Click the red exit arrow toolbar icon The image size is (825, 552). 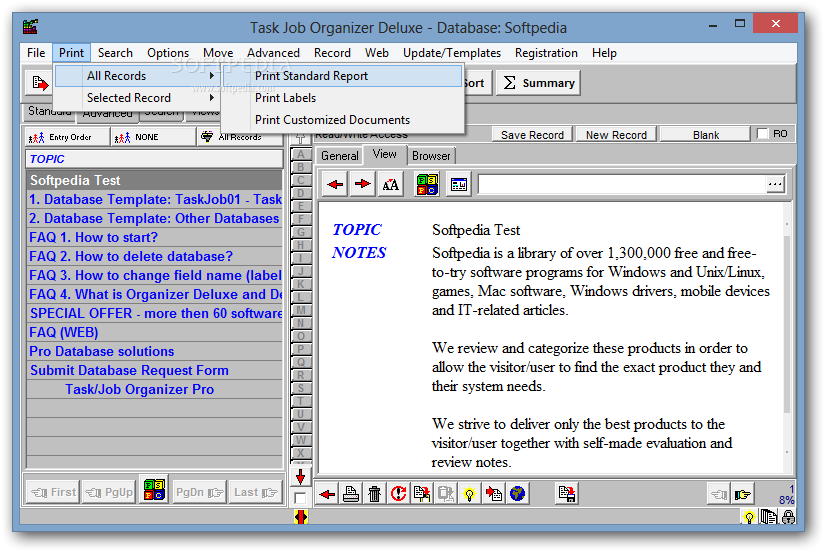click(x=39, y=83)
